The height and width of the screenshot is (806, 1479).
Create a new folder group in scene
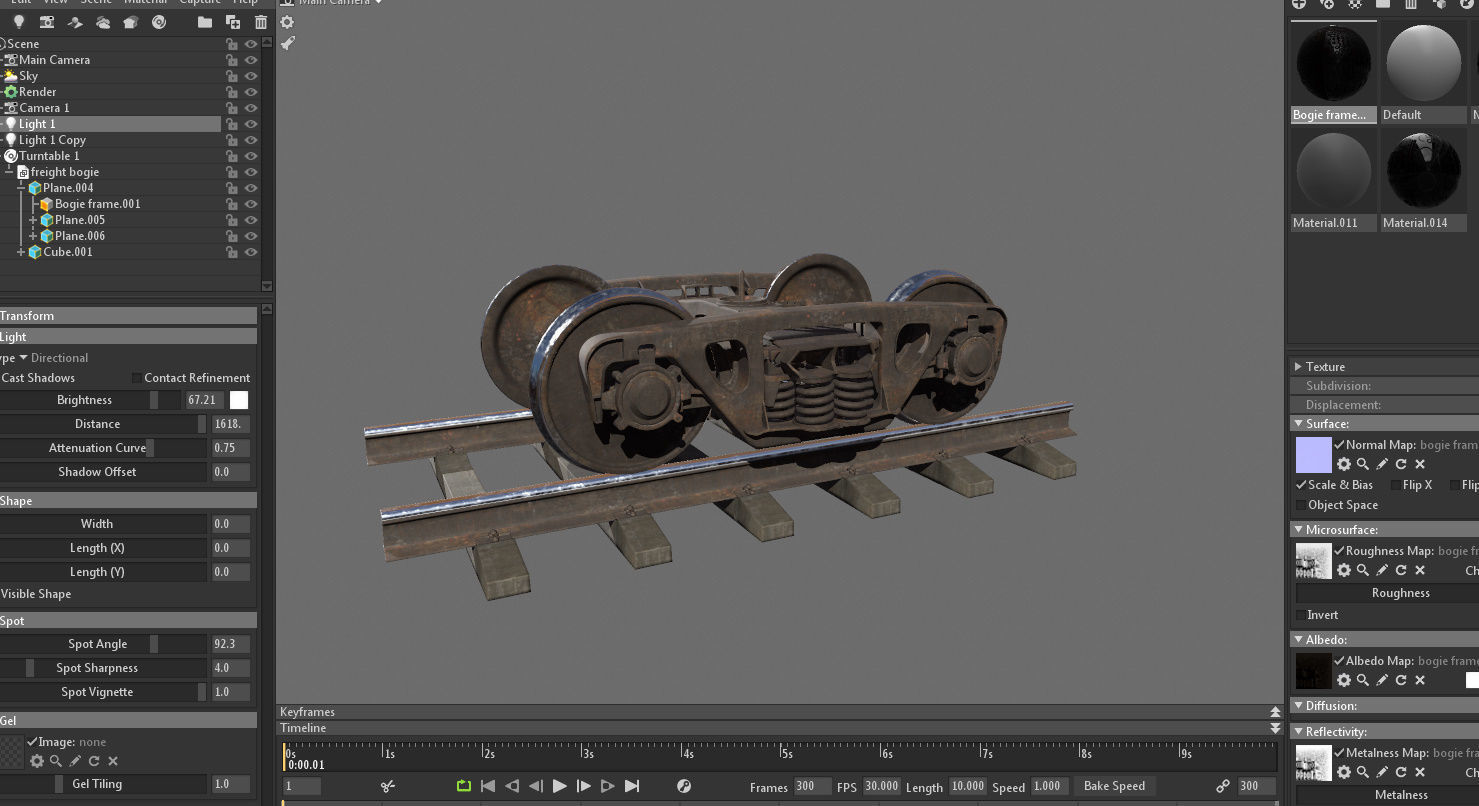(x=205, y=22)
